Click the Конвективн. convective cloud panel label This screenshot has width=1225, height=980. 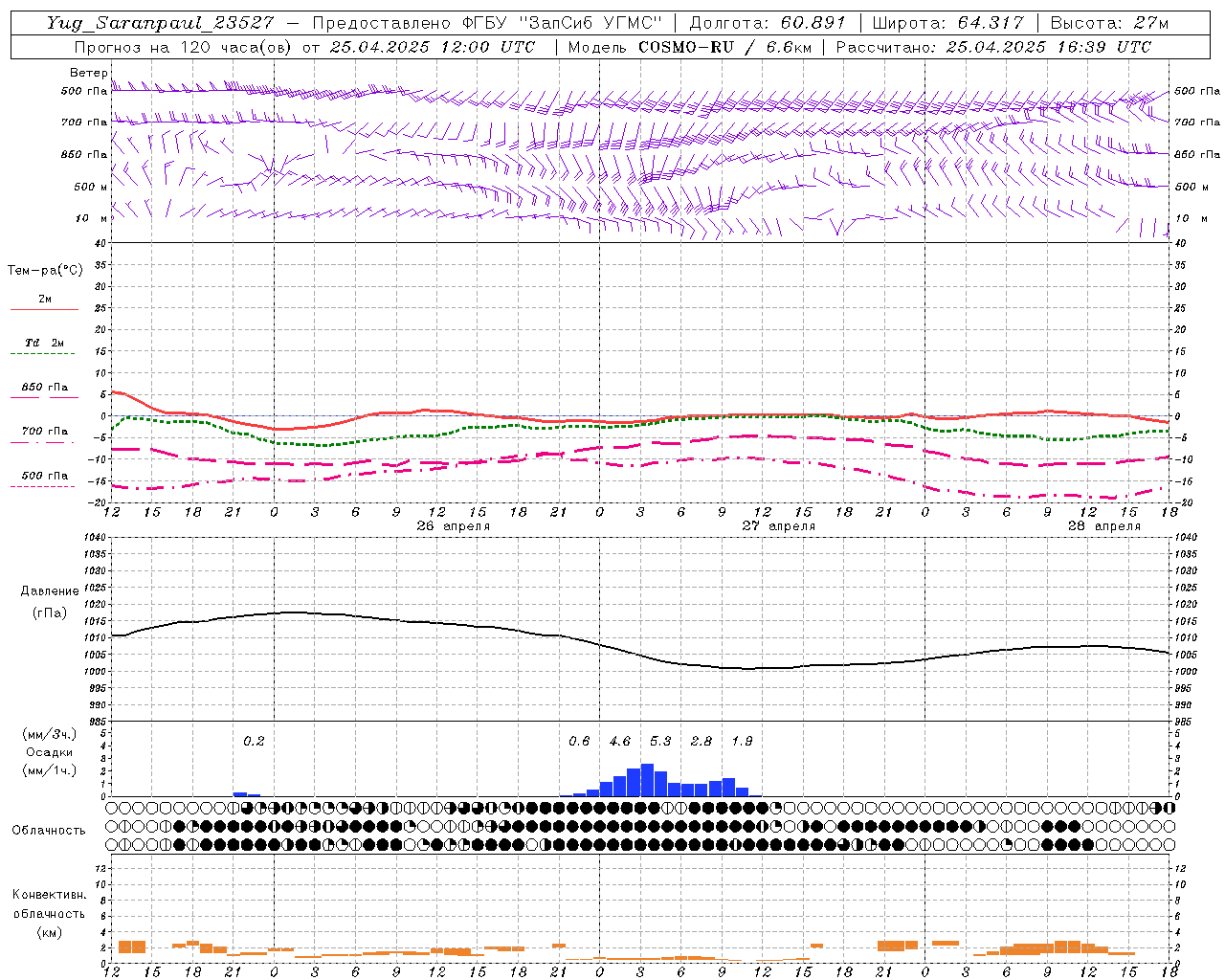[49, 895]
